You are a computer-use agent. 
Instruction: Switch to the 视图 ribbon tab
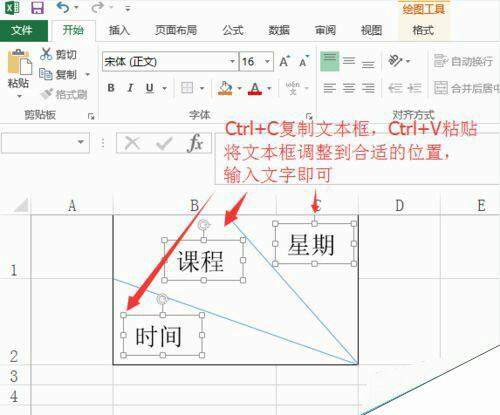coord(371,30)
